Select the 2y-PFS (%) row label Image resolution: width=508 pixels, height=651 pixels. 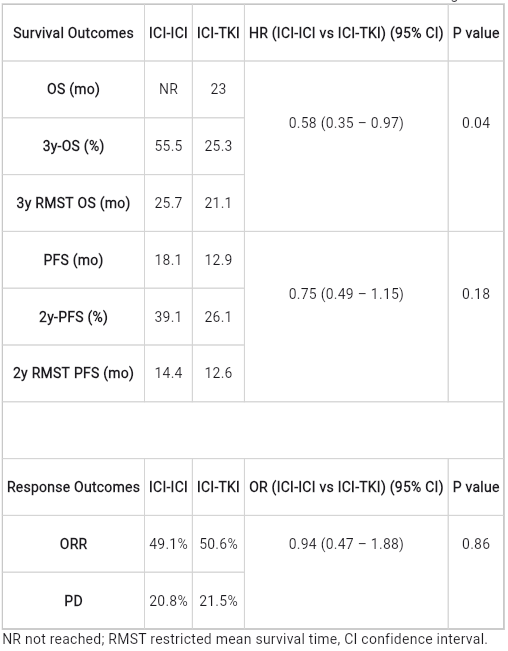(73, 317)
